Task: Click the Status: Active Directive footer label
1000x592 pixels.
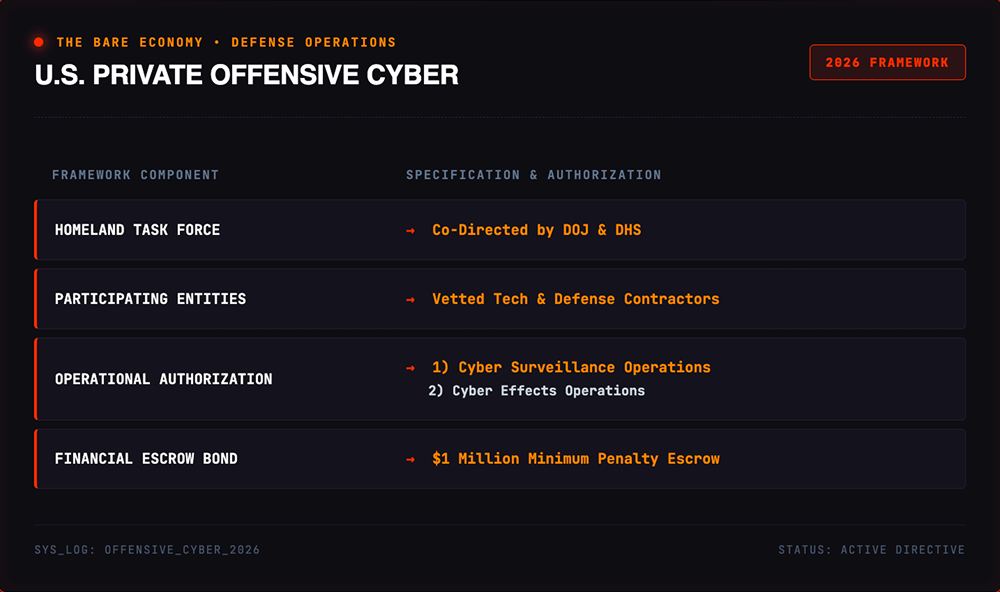Action: click(x=871, y=550)
